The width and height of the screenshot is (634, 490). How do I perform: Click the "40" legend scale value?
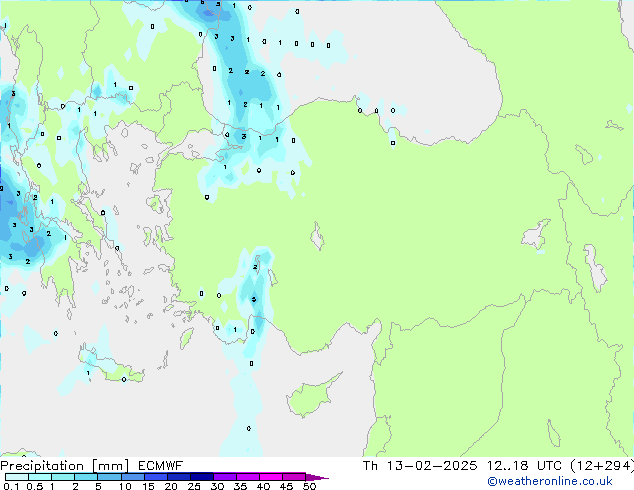pyautogui.click(x=263, y=486)
